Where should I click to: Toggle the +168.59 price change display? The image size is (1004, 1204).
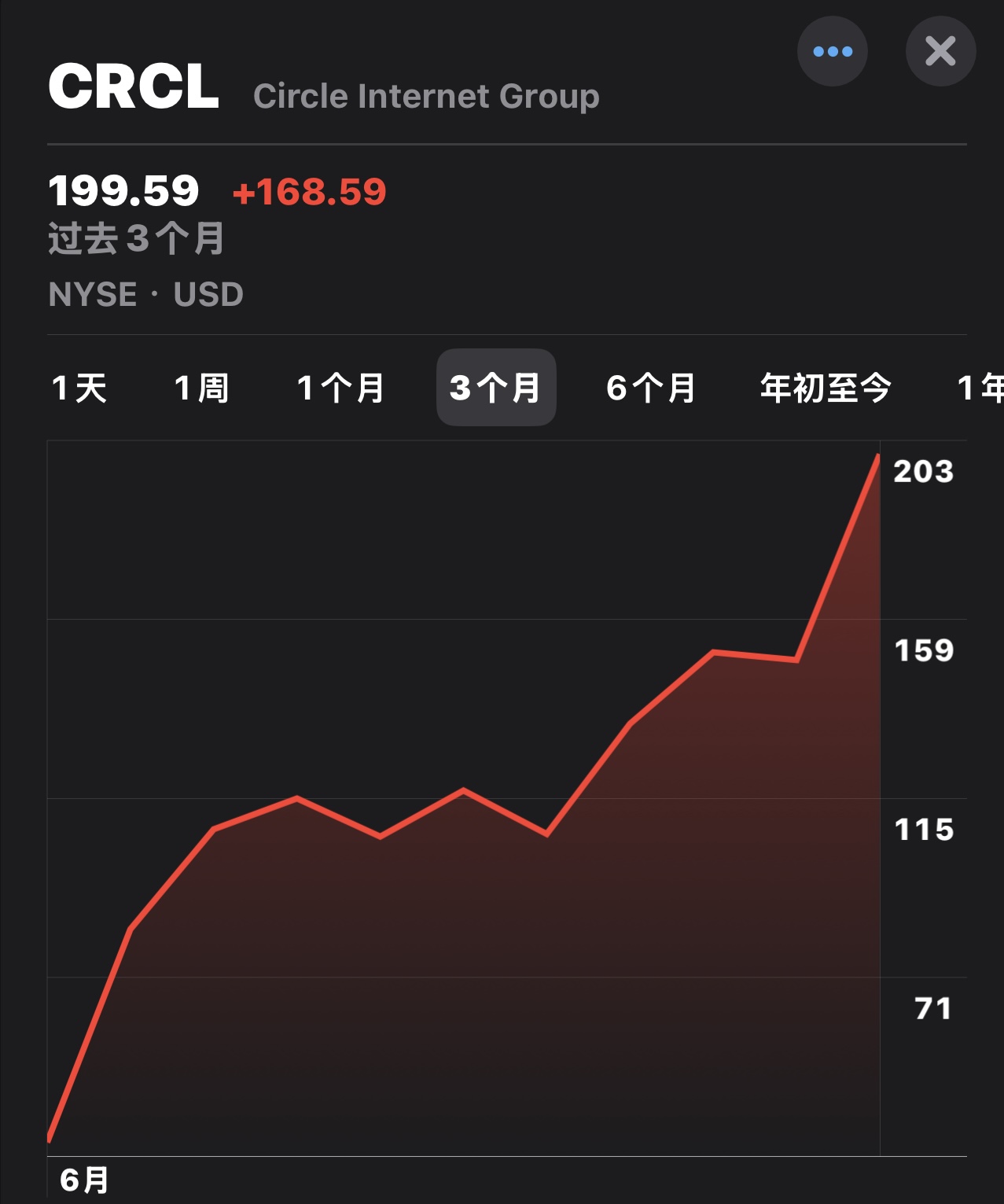[x=309, y=192]
